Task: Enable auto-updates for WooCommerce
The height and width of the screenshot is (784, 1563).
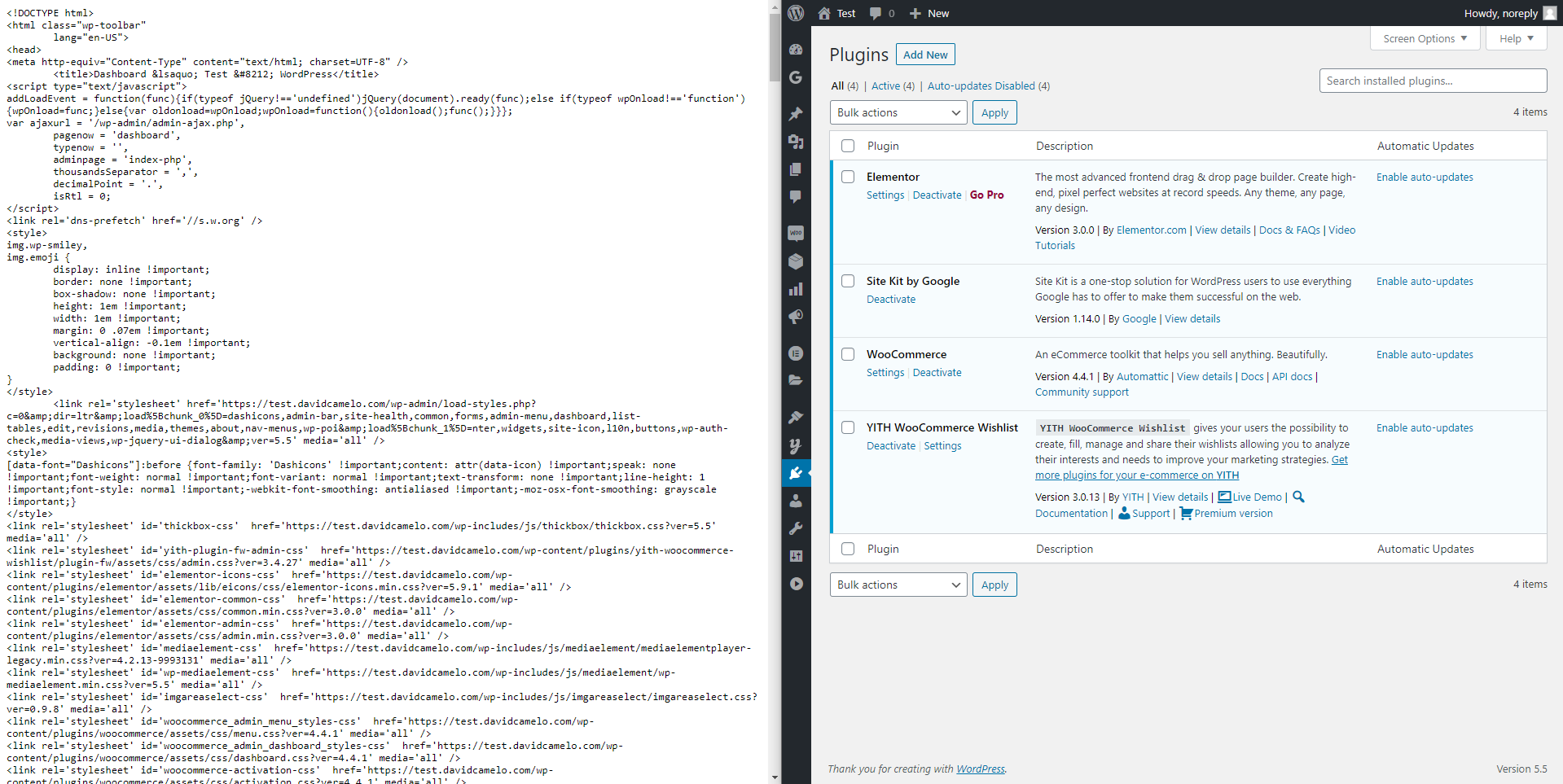Action: 1425,354
